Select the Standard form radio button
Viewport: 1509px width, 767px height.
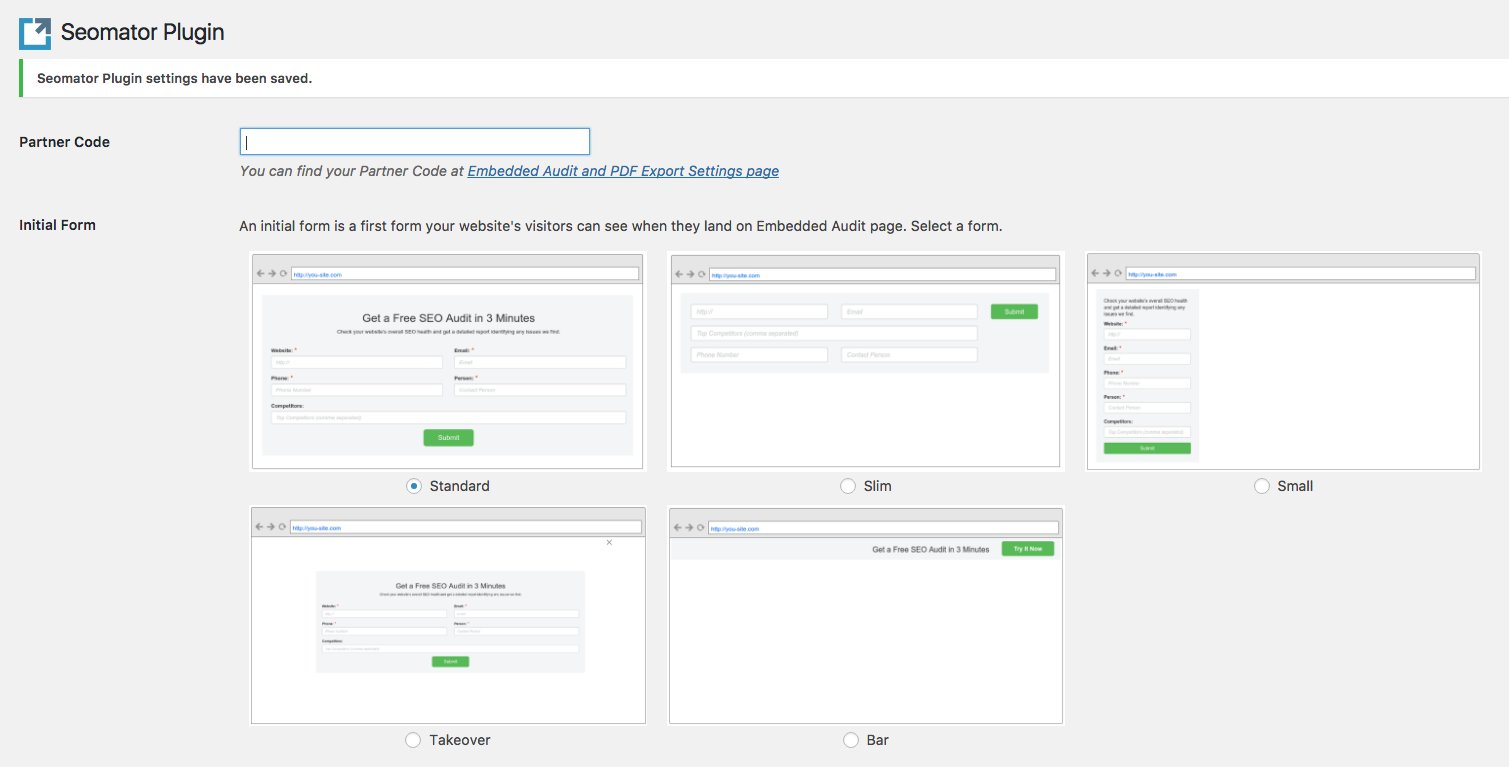pyautogui.click(x=413, y=486)
